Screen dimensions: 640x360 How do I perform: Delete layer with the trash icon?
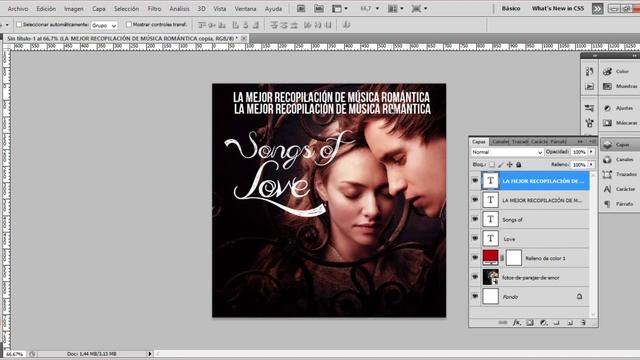(583, 322)
